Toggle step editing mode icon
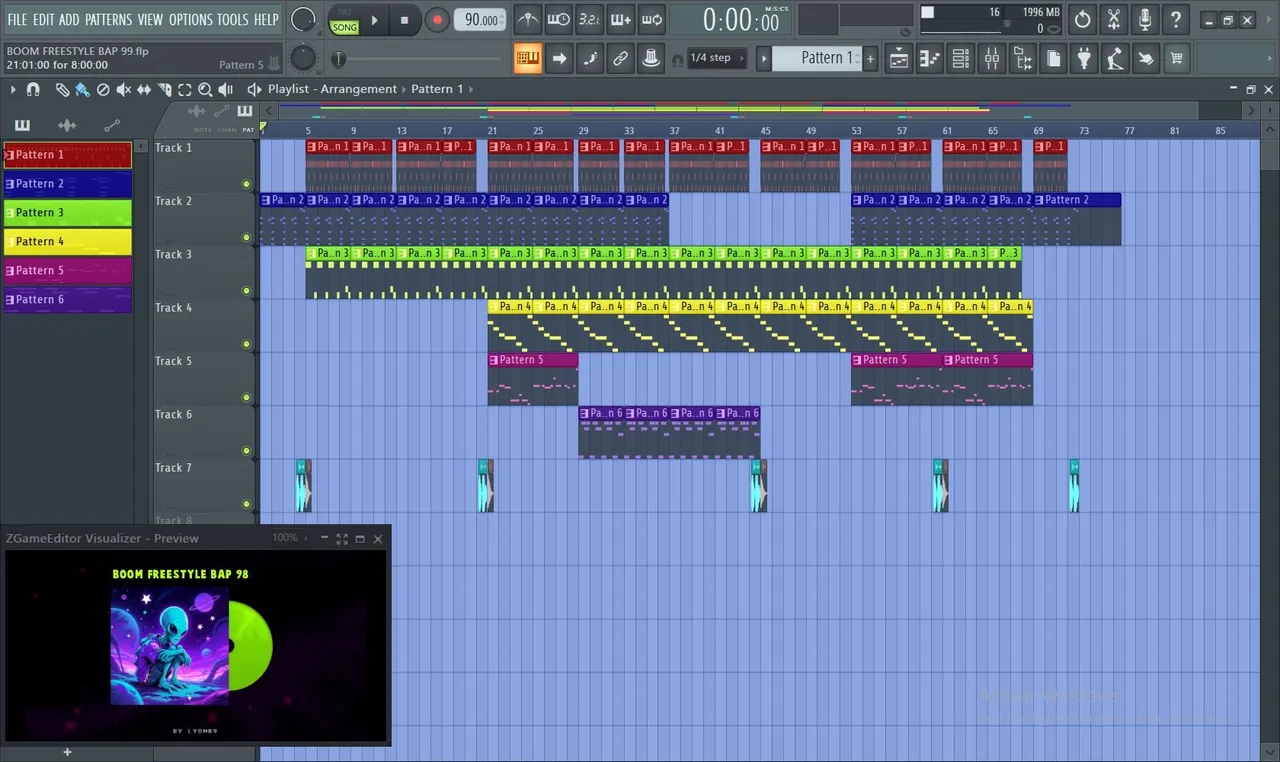The image size is (1280, 762). point(590,58)
